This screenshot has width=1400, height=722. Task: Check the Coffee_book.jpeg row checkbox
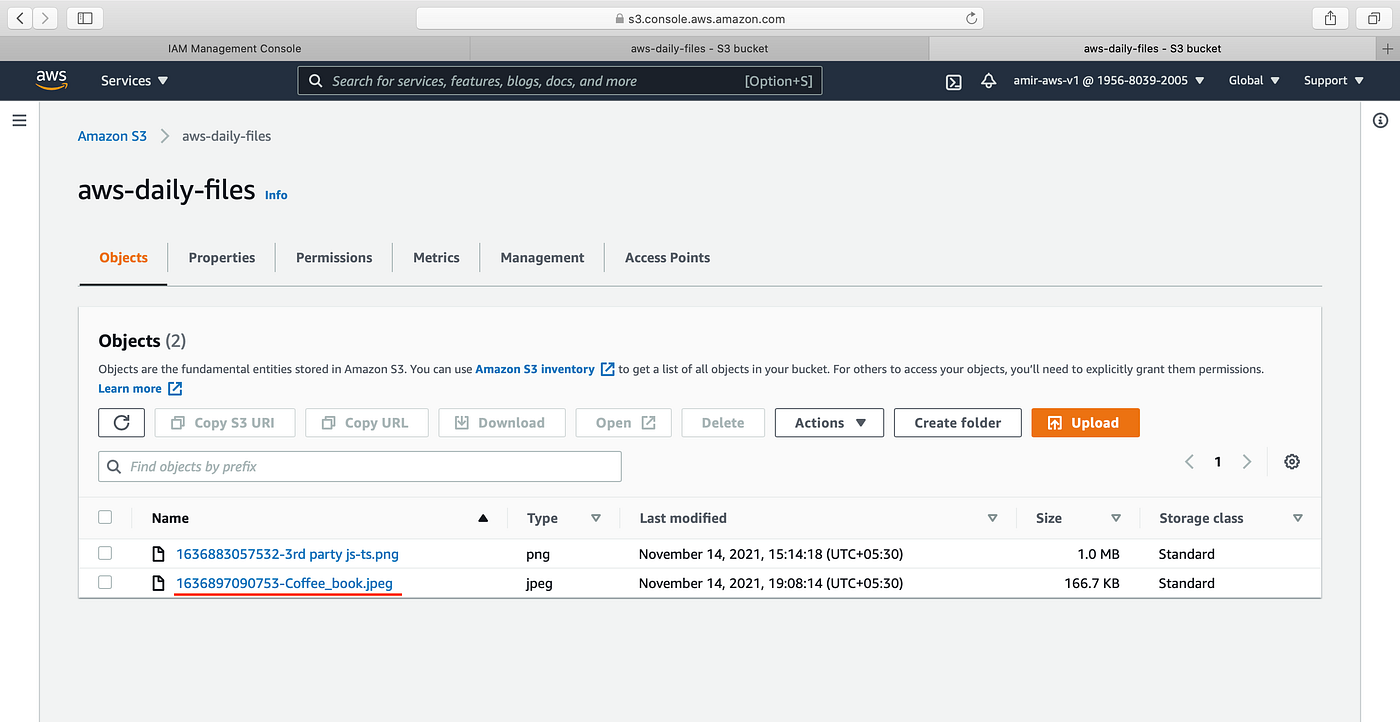click(x=105, y=582)
